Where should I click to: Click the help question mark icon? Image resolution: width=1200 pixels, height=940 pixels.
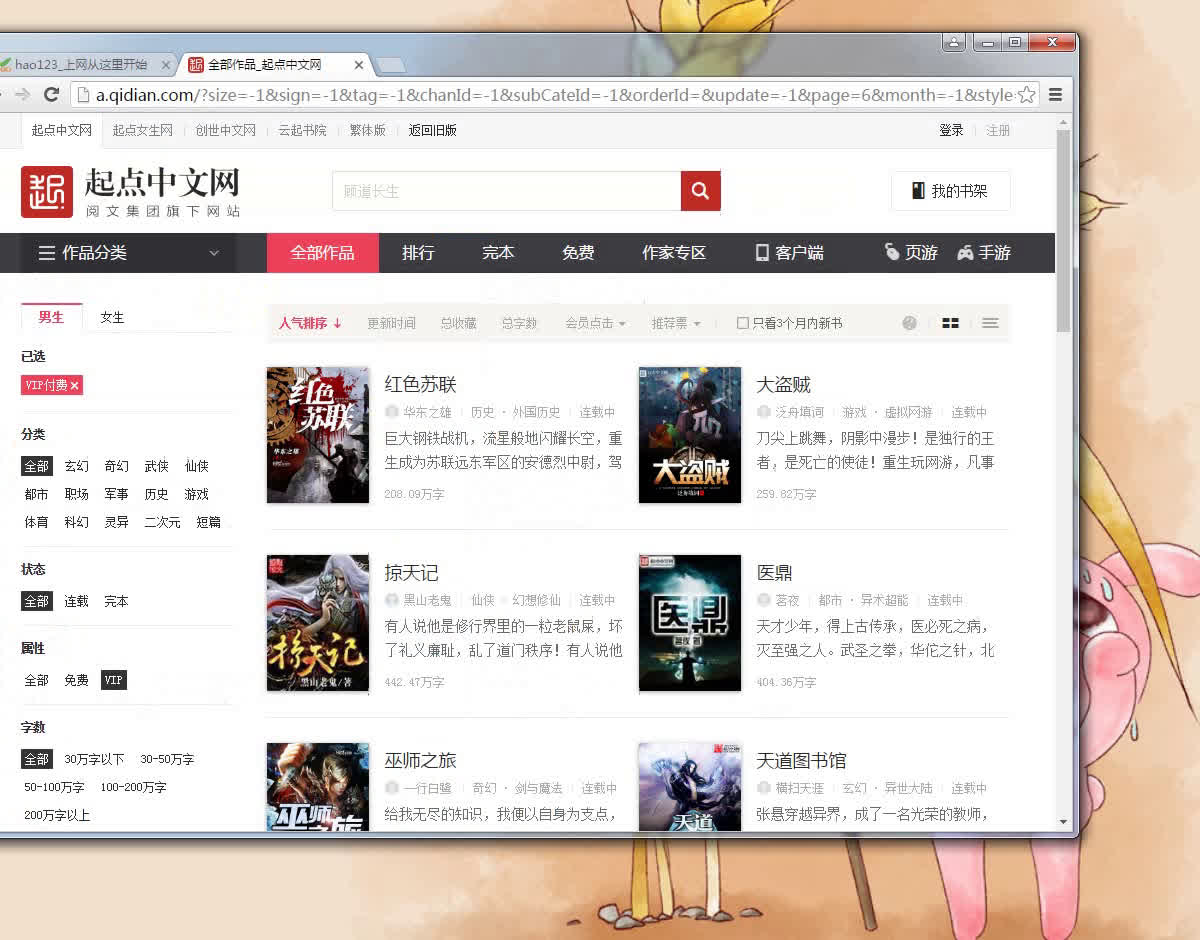(908, 322)
